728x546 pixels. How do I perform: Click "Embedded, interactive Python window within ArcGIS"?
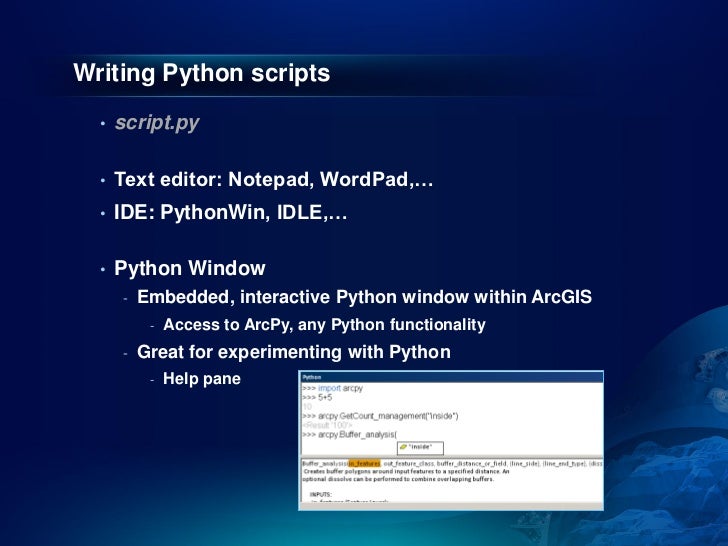coord(364,297)
